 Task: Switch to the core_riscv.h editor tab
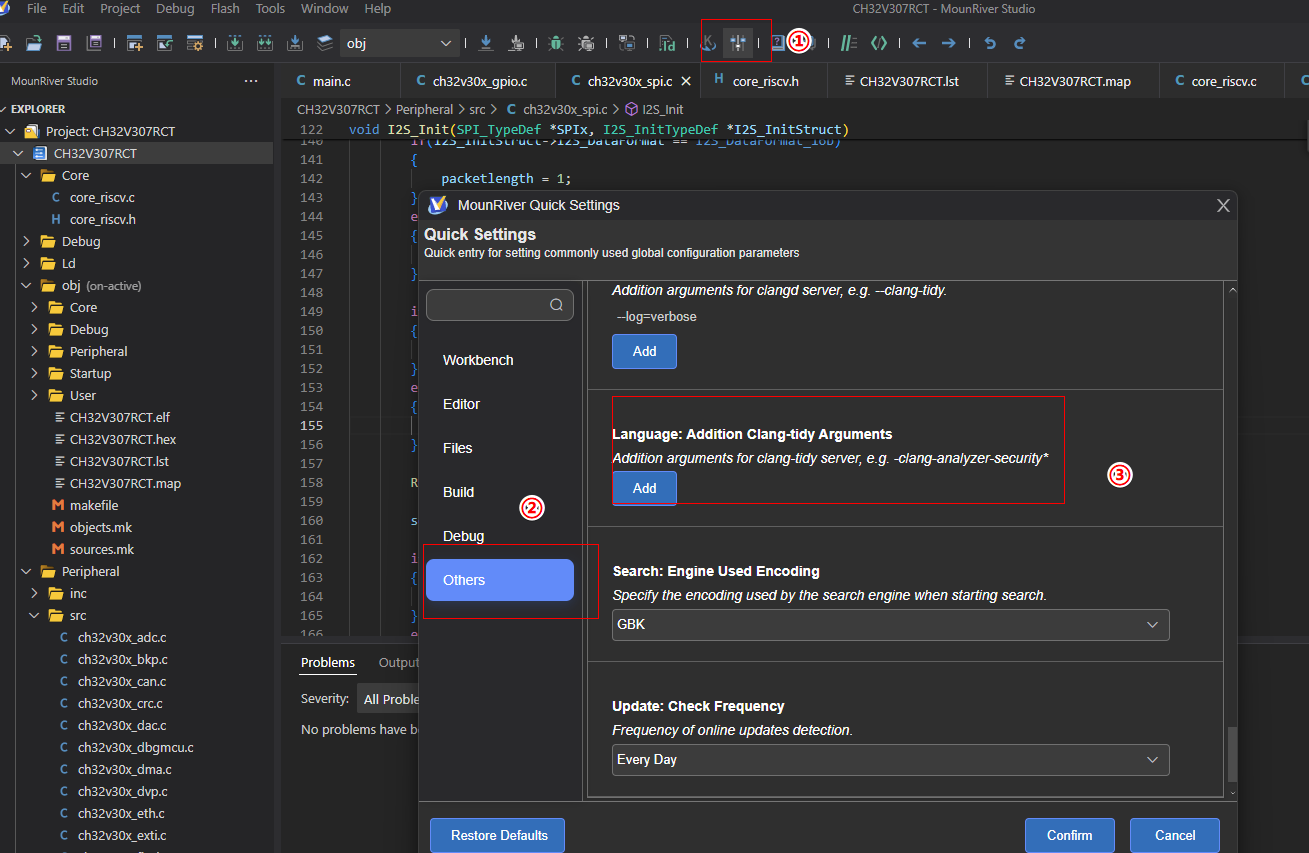click(765, 81)
